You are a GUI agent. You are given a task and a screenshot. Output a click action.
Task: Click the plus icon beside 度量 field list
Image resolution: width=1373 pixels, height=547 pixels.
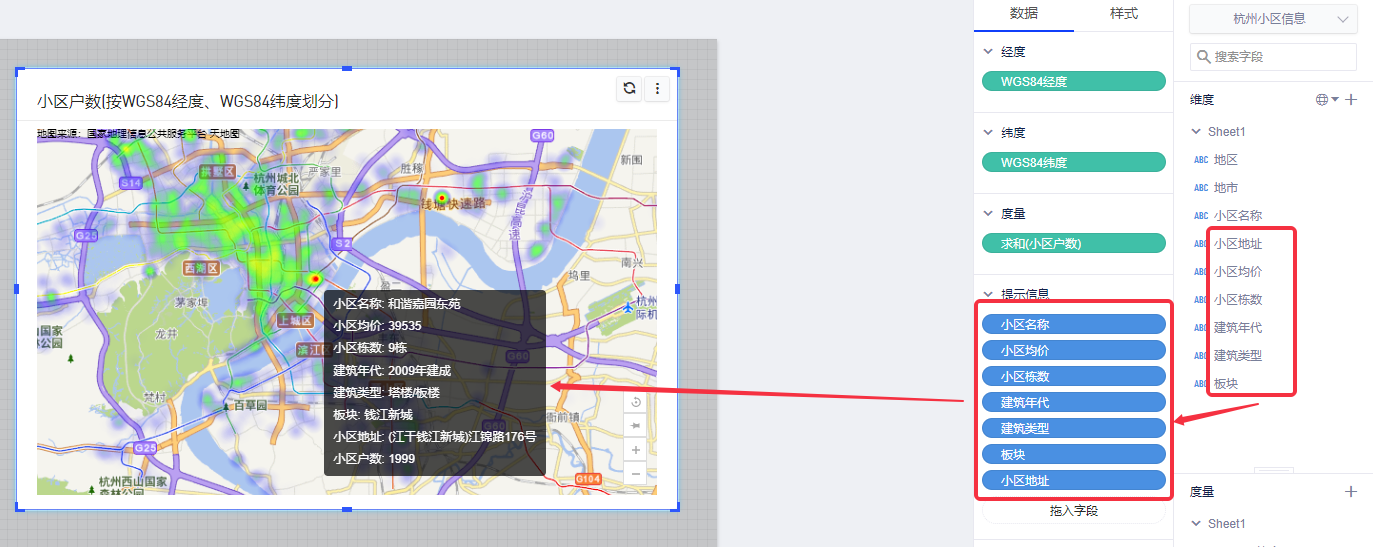pos(1351,492)
